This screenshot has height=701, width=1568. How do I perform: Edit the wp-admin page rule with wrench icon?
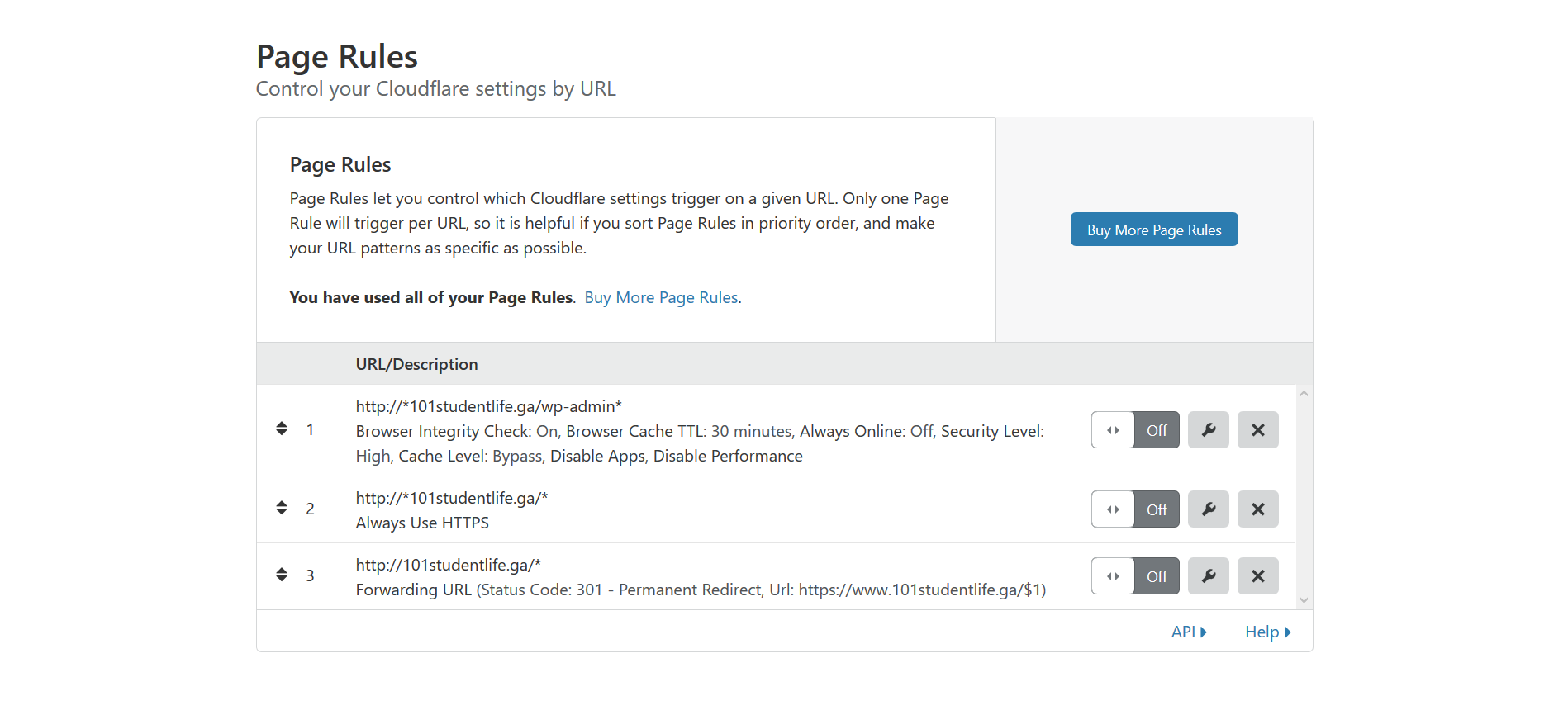pos(1208,430)
